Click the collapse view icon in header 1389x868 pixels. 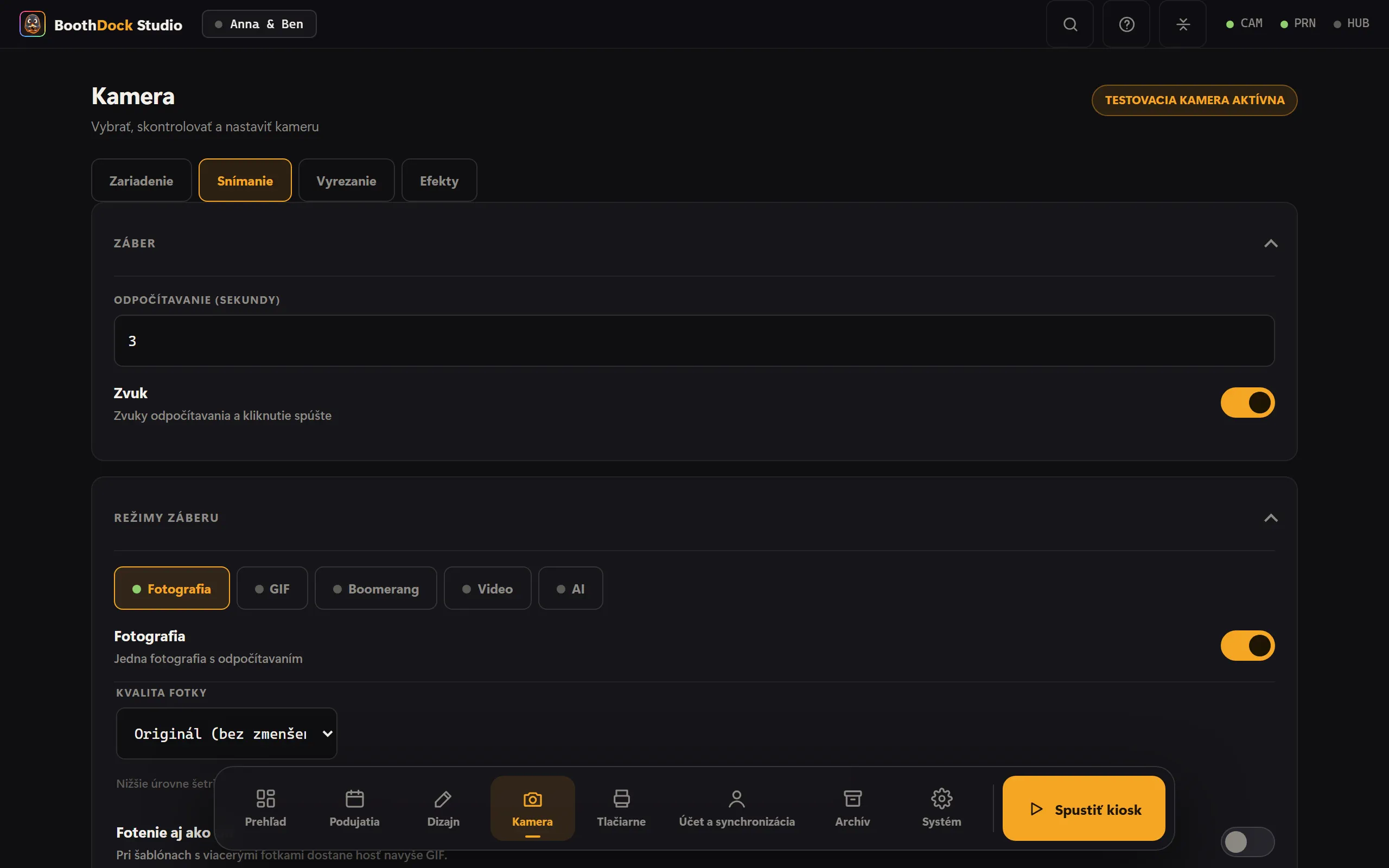pyautogui.click(x=1182, y=24)
